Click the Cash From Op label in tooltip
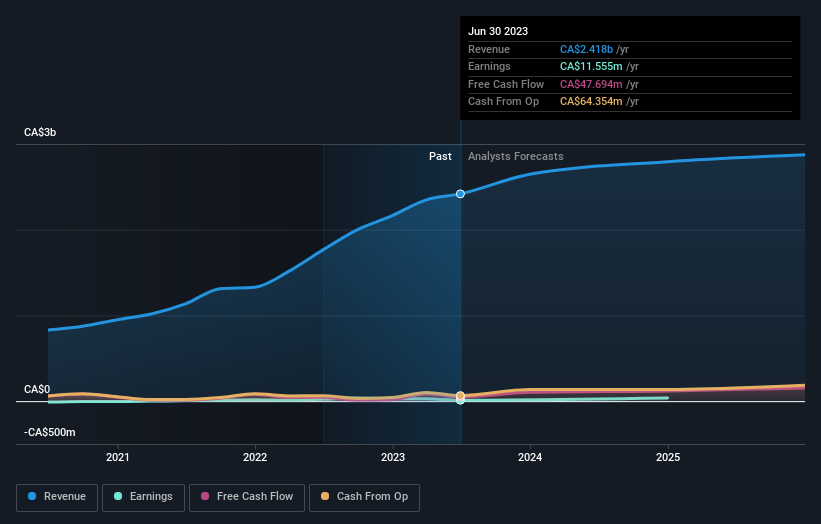 (503, 102)
